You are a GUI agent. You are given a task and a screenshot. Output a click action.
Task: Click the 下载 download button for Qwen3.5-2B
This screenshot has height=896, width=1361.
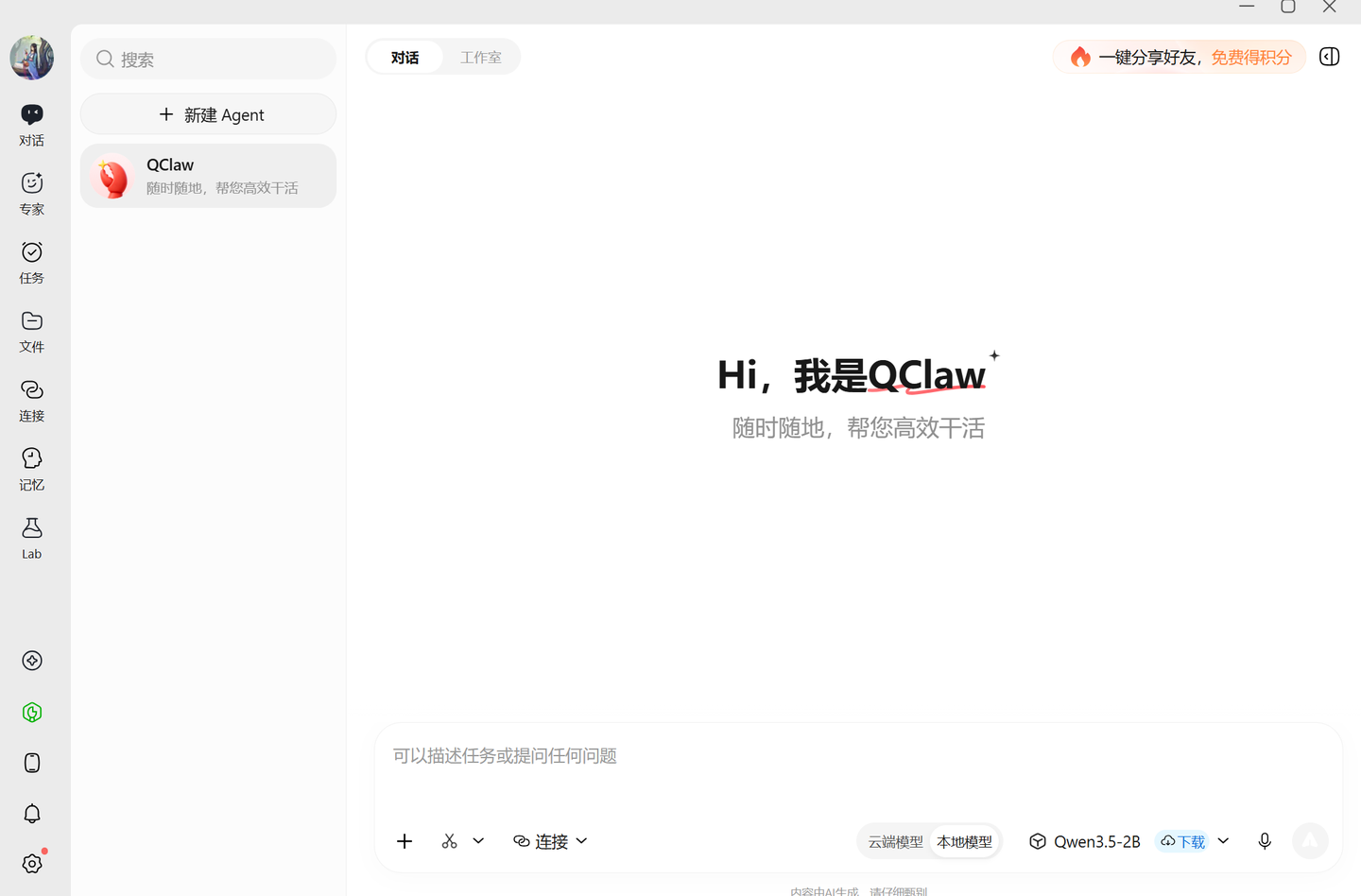(1182, 841)
